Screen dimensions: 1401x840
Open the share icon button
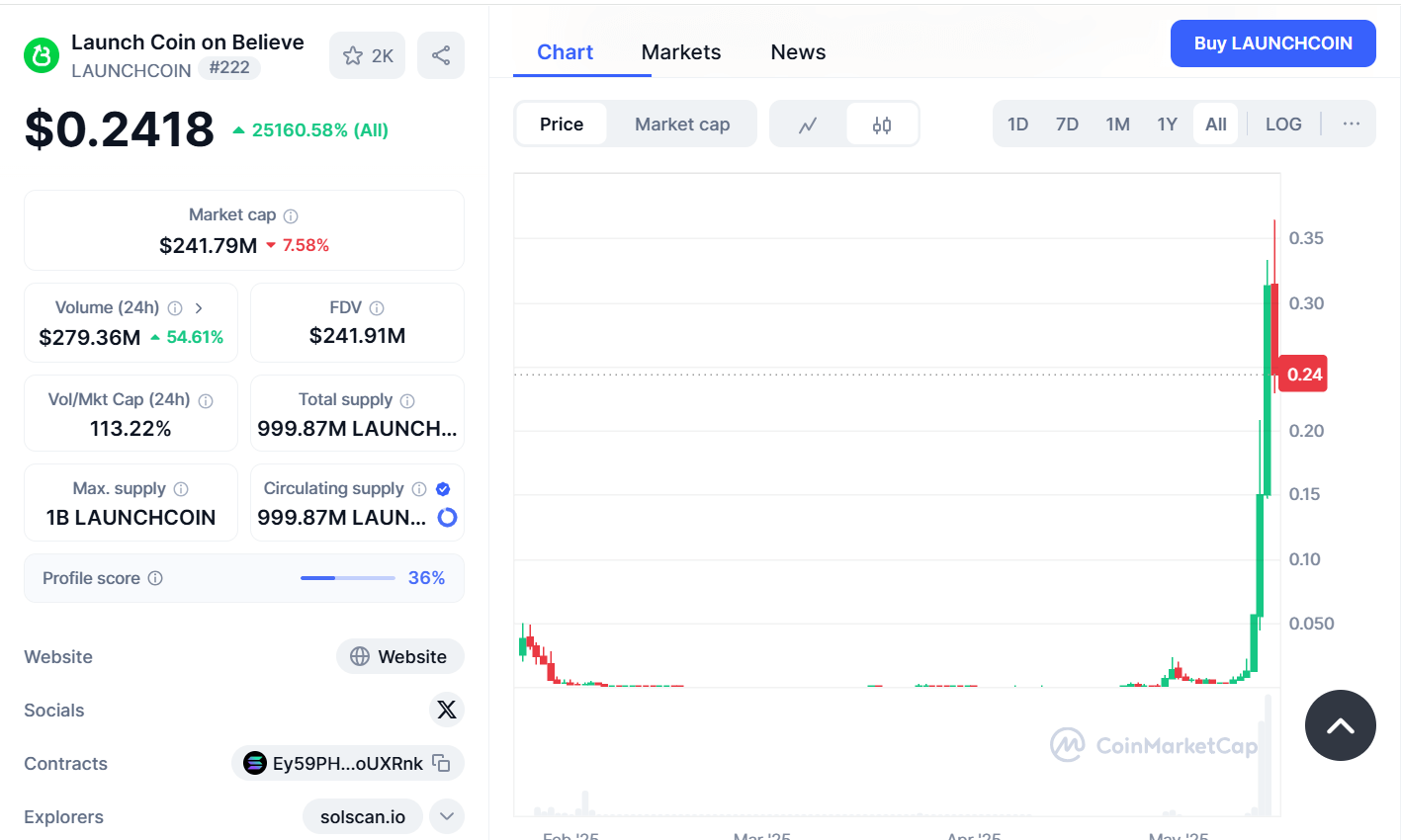click(441, 55)
